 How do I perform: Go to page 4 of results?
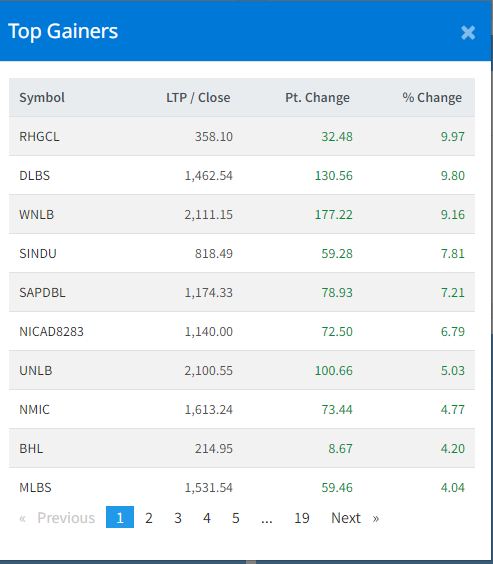[207, 518]
